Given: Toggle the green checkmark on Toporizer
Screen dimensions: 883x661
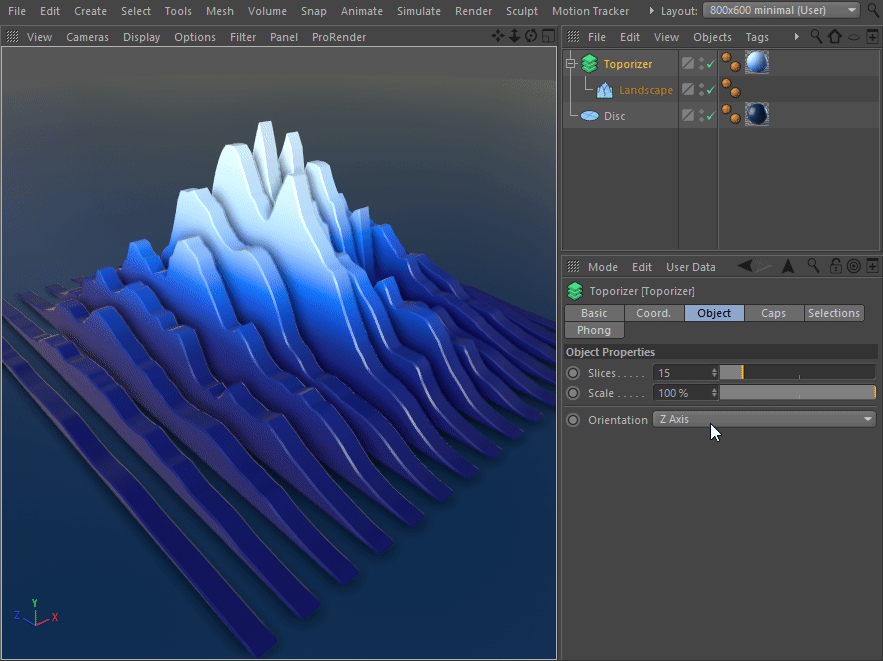Looking at the screenshot, I should 709,62.
